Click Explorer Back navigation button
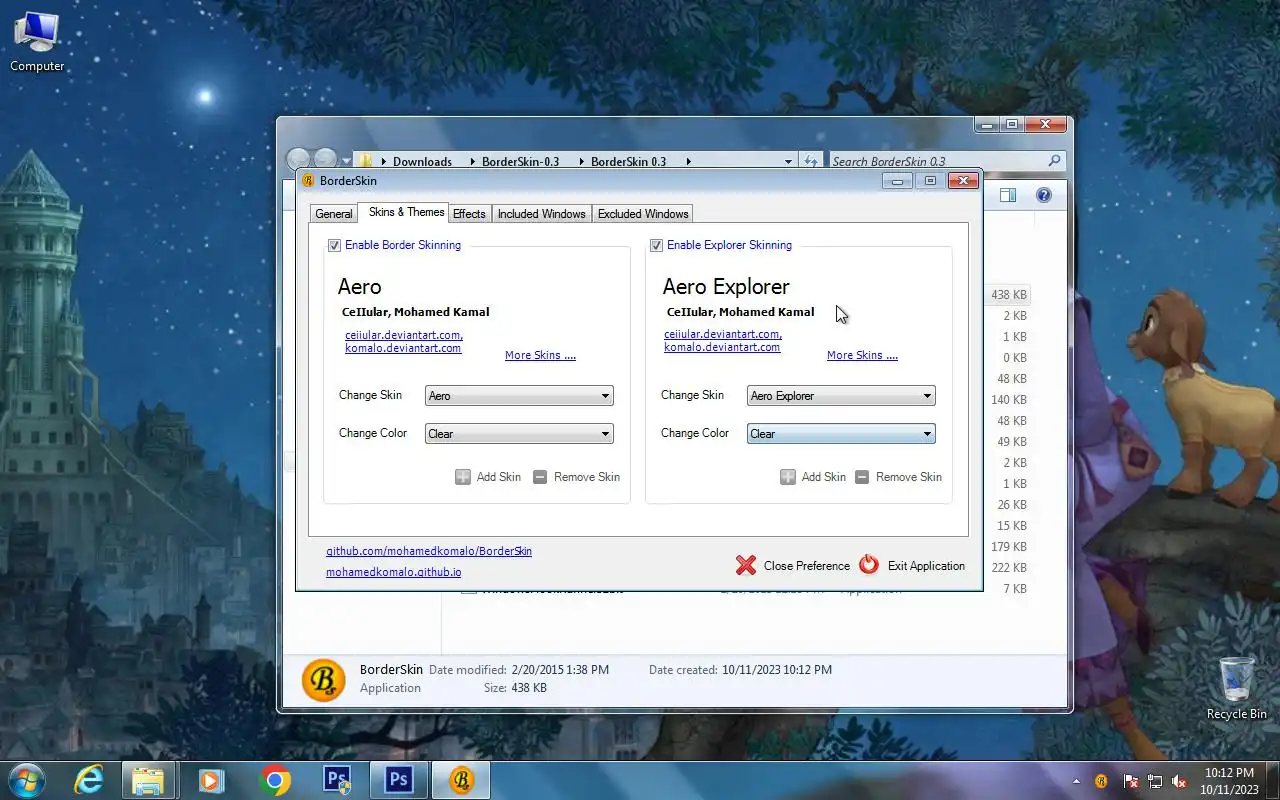1280x800 pixels. click(298, 159)
